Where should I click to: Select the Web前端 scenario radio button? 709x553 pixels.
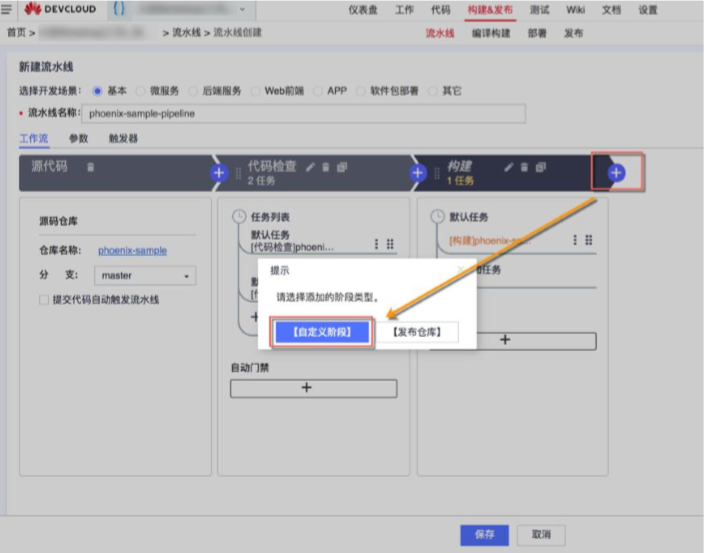pos(255,91)
